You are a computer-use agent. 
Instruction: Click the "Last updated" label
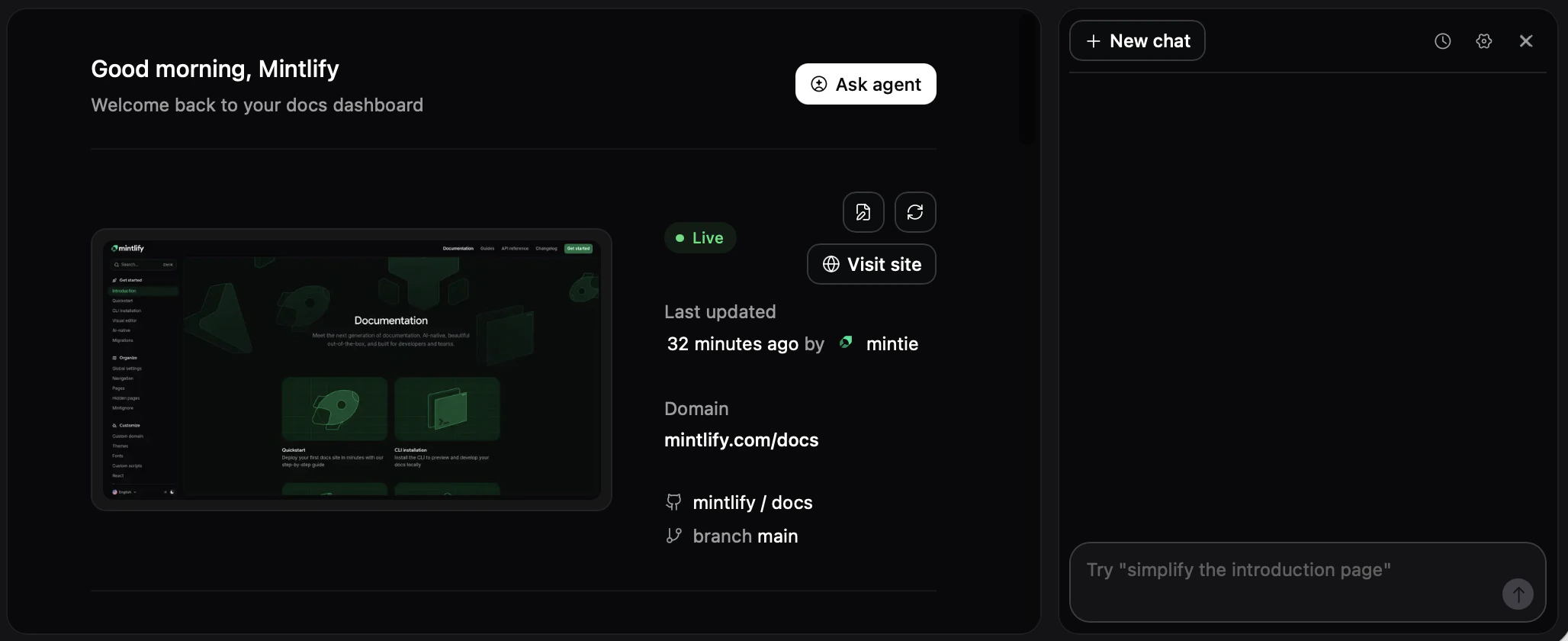coord(720,311)
